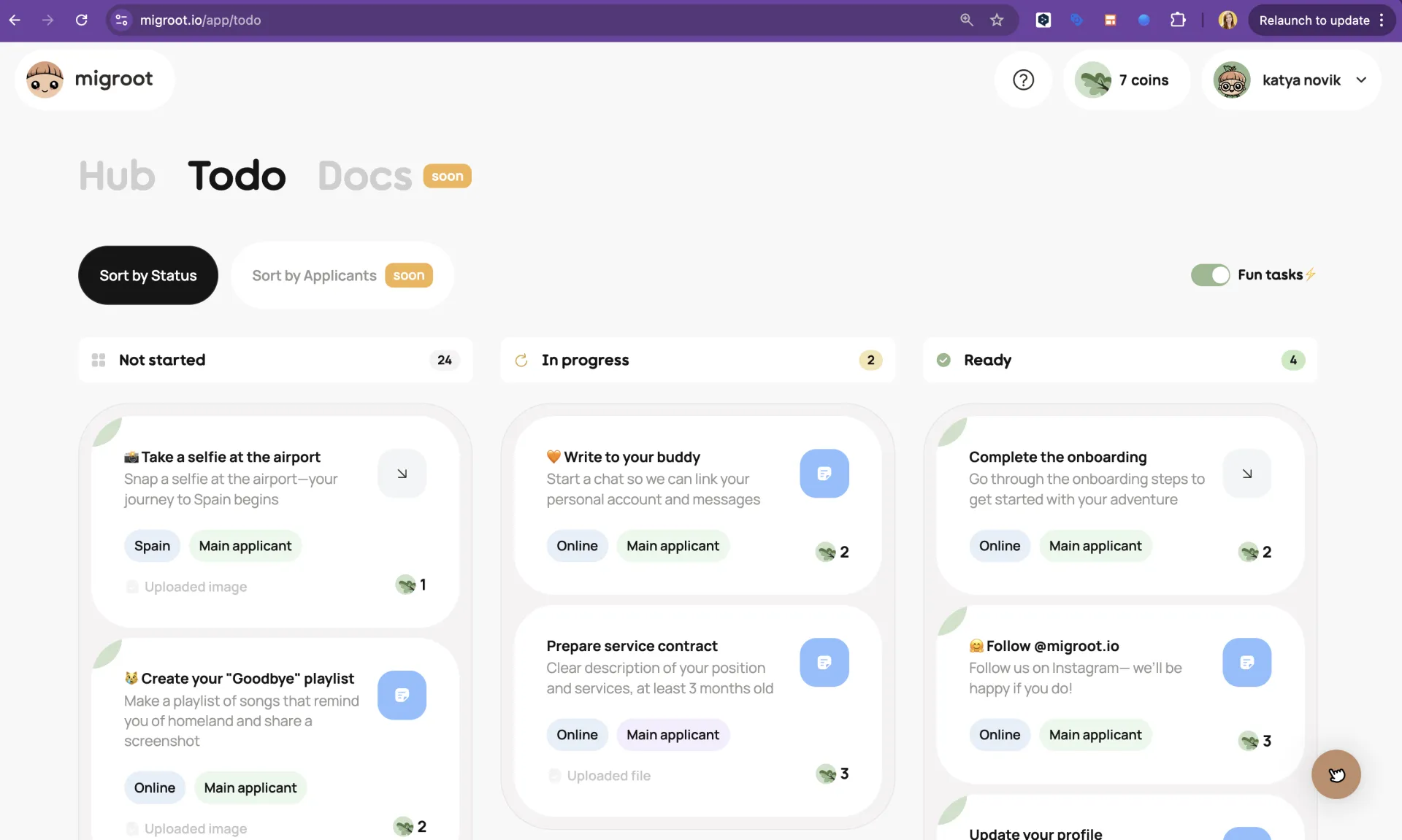The image size is (1402, 840).
Task: Click the migroot logo avatar
Action: pos(45,80)
